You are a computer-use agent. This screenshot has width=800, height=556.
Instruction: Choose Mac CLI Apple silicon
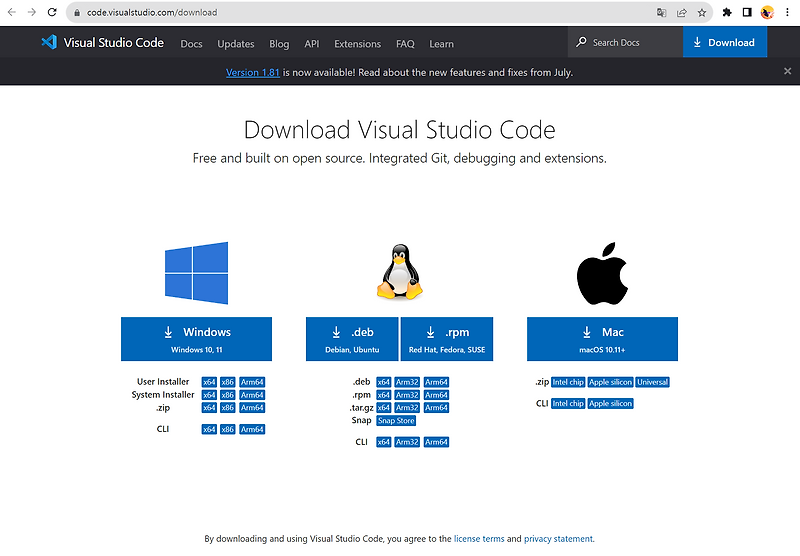[x=611, y=403]
